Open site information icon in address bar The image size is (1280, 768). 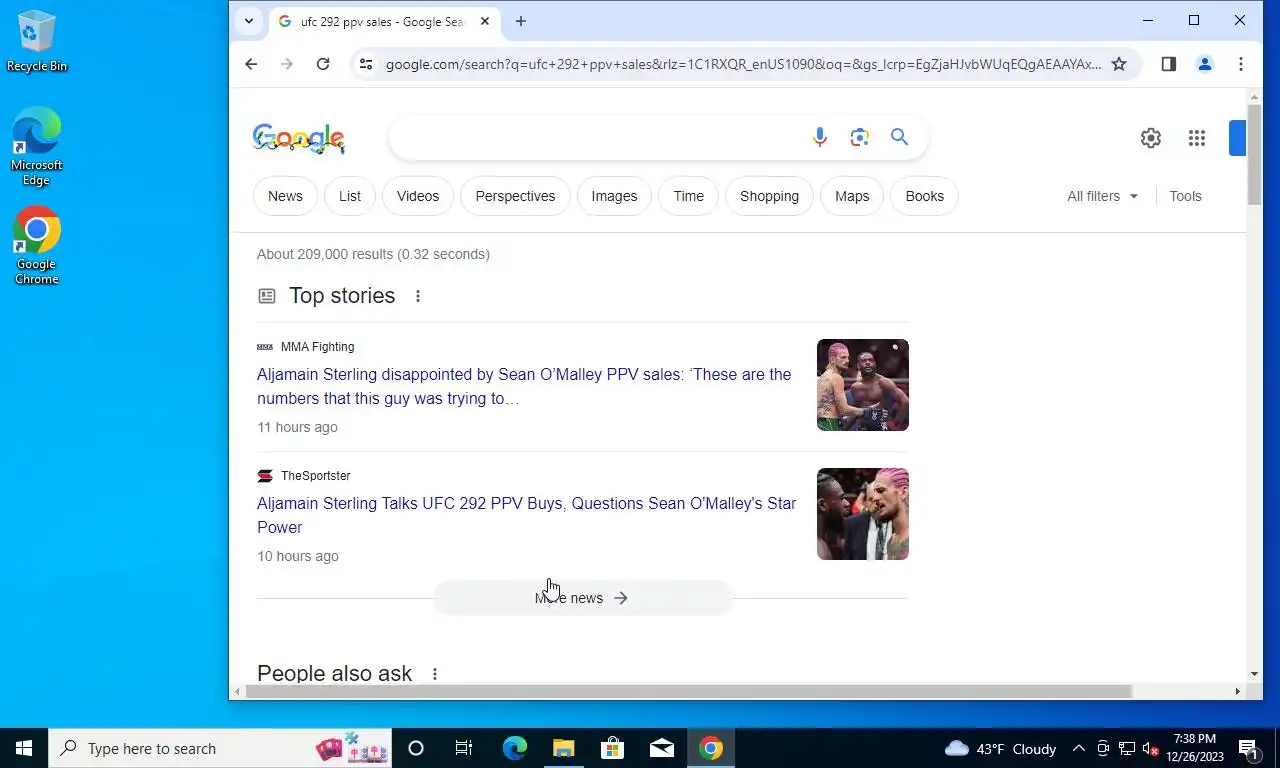[x=366, y=64]
